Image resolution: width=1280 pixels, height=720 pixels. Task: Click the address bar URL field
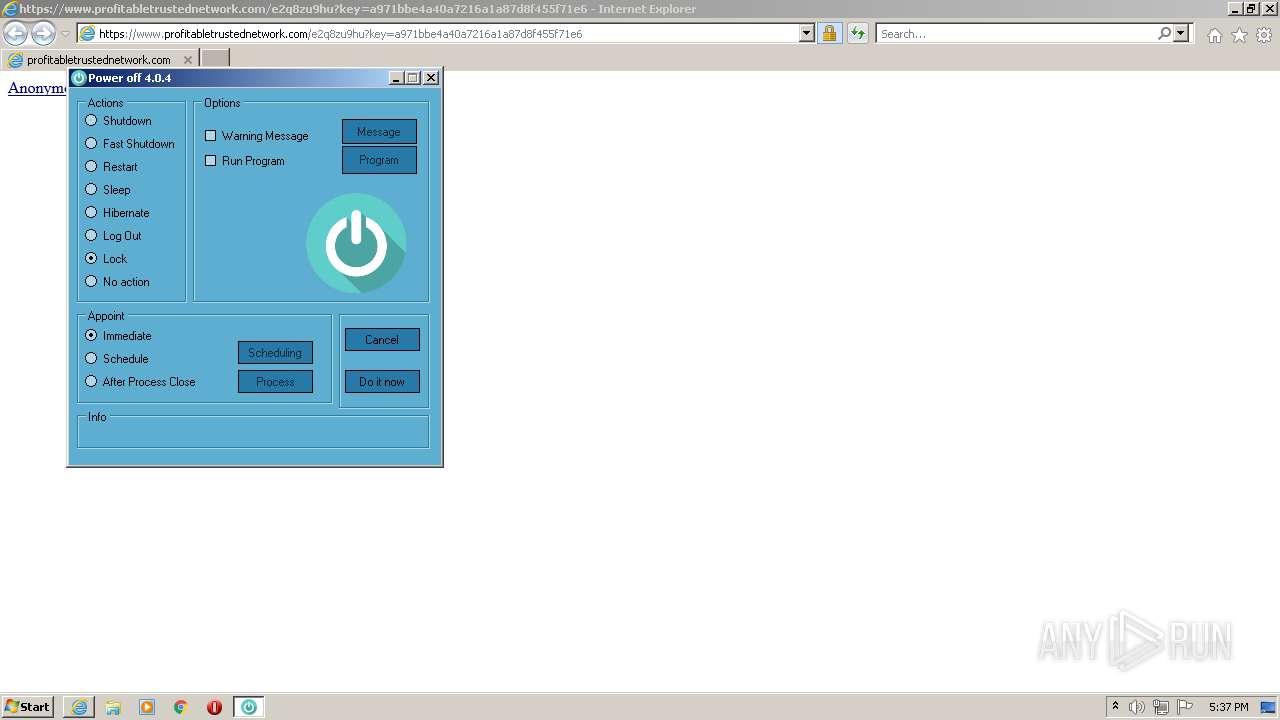click(x=447, y=33)
